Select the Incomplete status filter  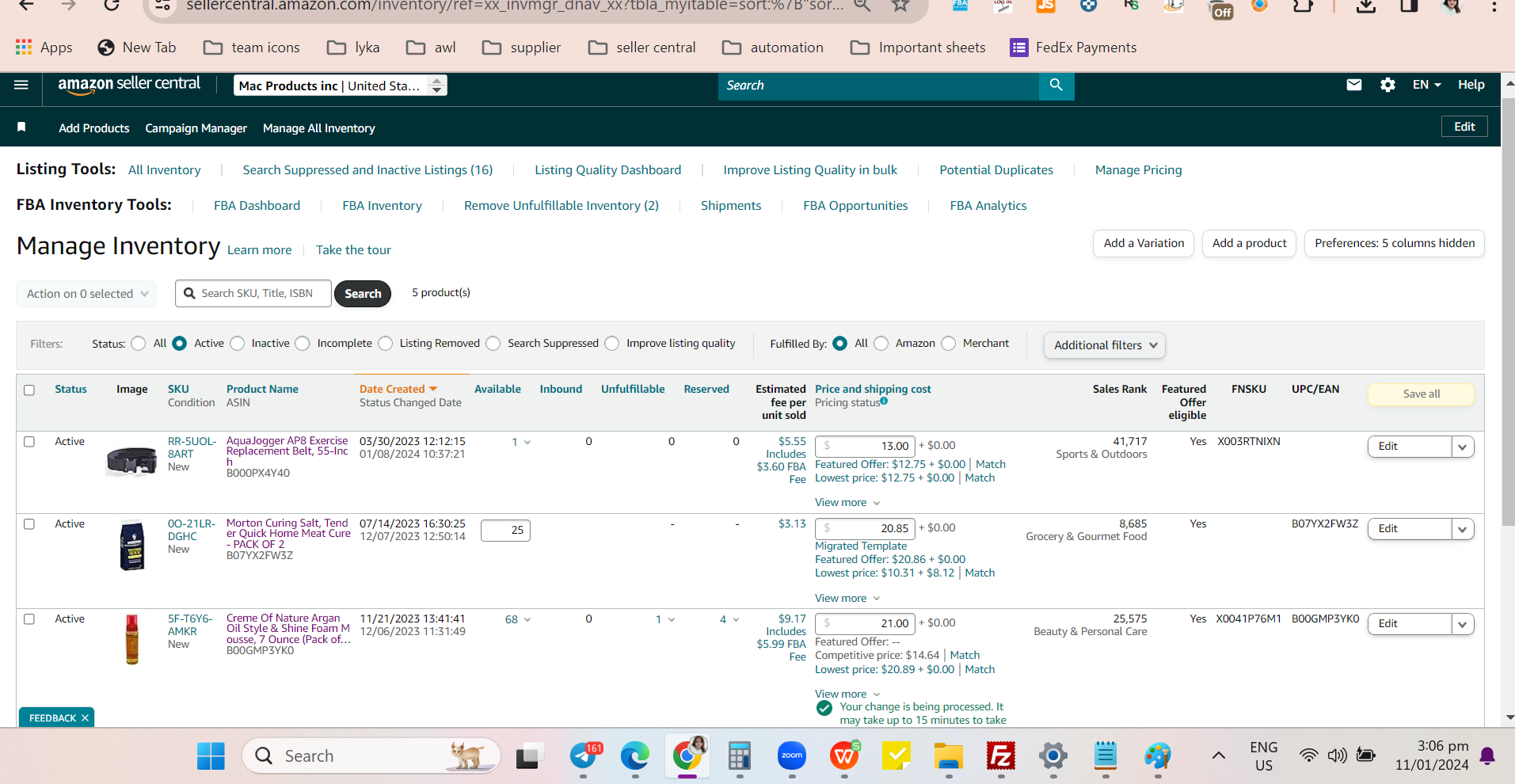point(303,344)
